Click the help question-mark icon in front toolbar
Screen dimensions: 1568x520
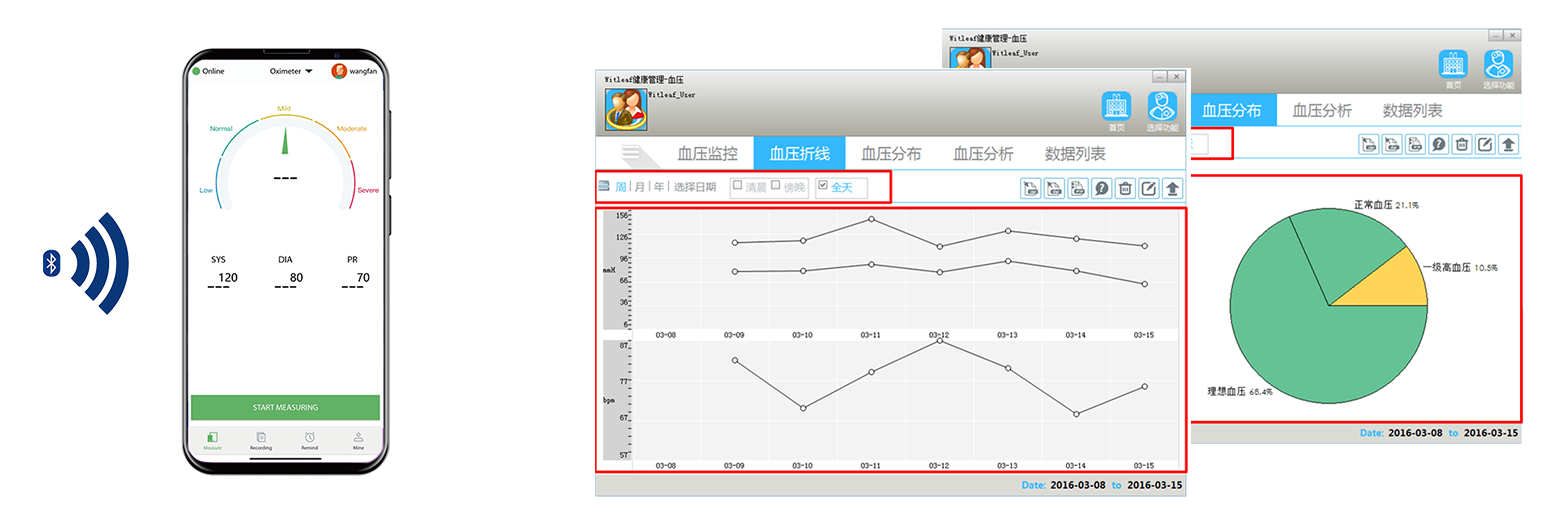pyautogui.click(x=1101, y=188)
